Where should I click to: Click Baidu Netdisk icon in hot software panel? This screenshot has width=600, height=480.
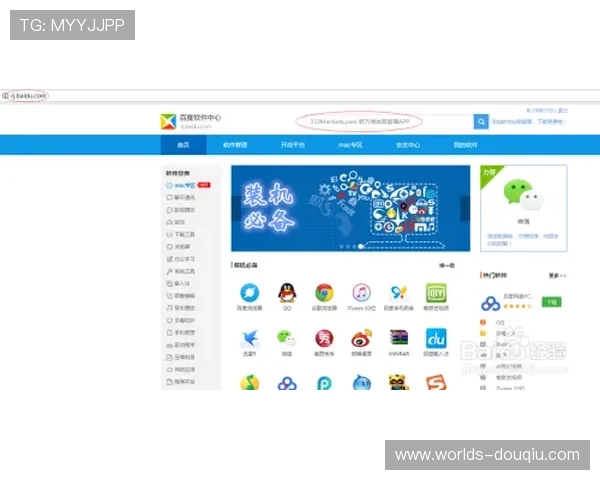(x=491, y=303)
